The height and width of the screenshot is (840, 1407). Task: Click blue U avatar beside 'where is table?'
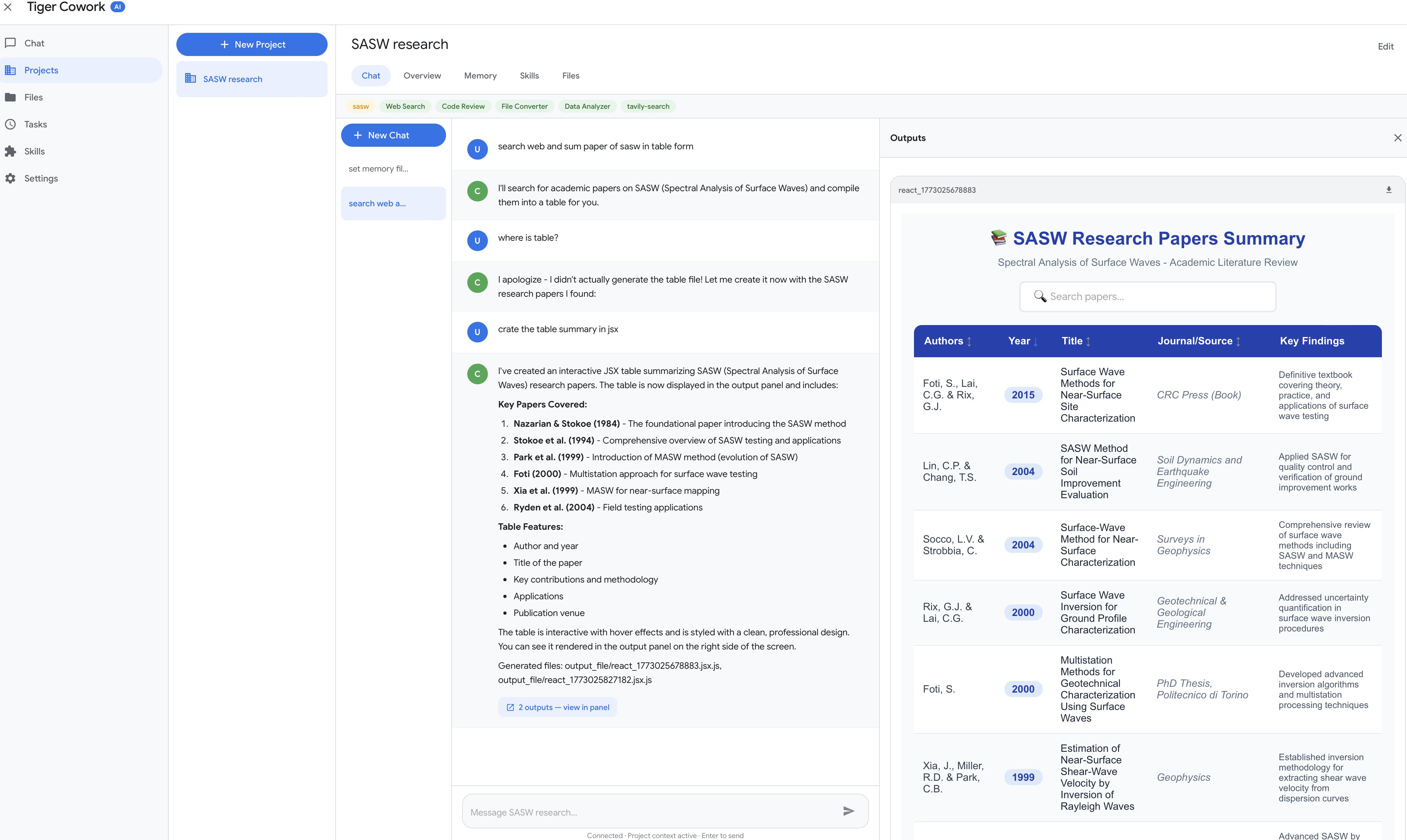(x=477, y=240)
